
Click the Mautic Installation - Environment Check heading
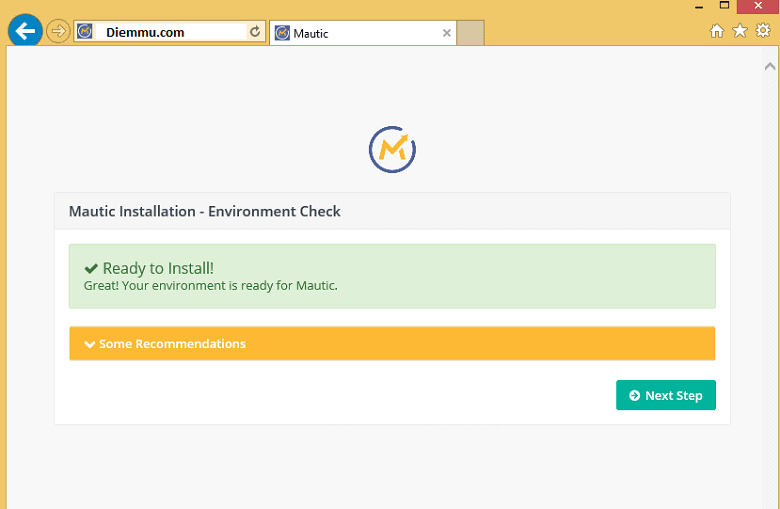pos(204,211)
